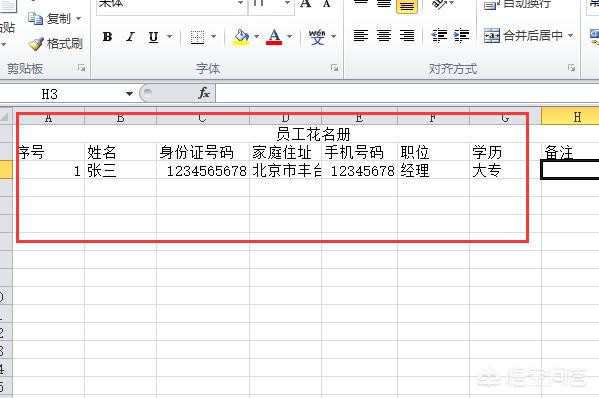
Task: Toggle Underline formatting
Action: pyautogui.click(x=154, y=37)
